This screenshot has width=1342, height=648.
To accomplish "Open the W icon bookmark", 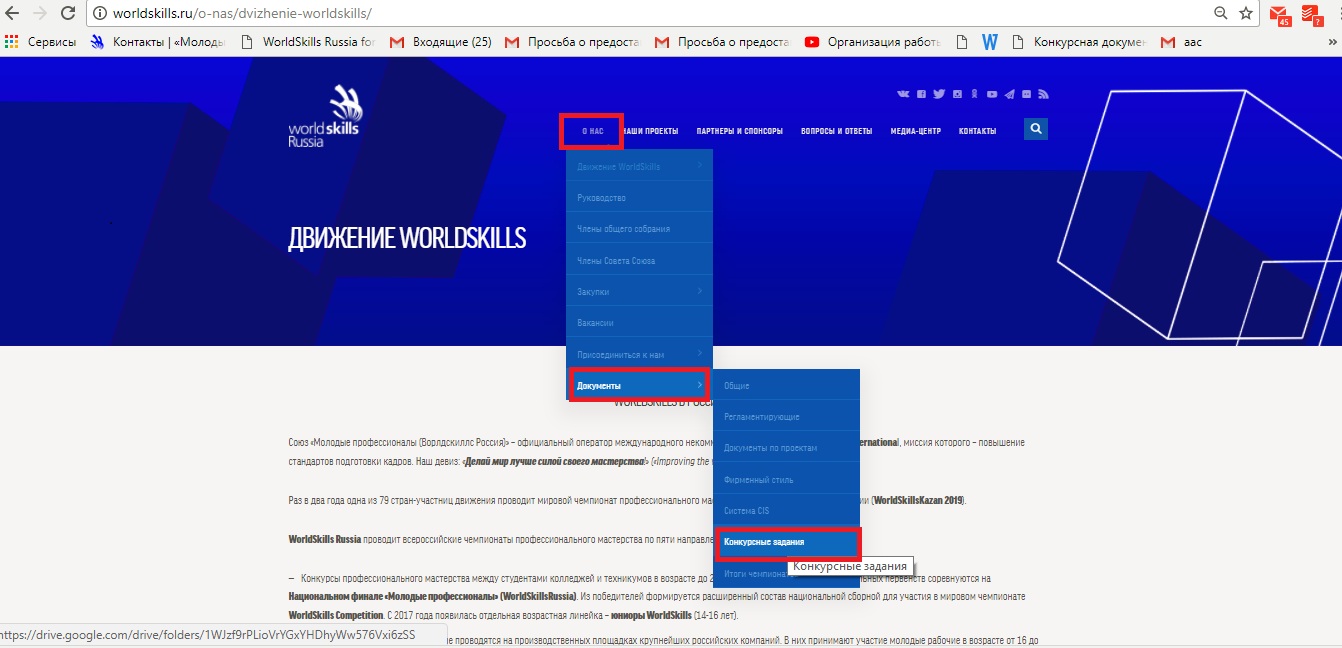I will (x=990, y=42).
